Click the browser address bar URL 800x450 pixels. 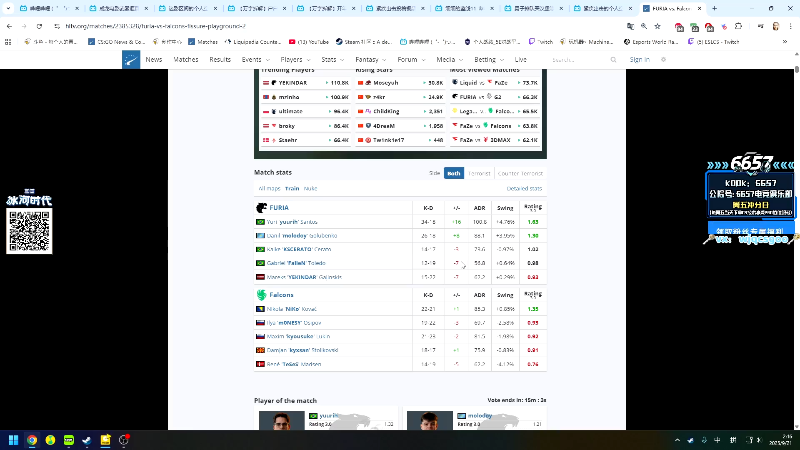(156, 26)
